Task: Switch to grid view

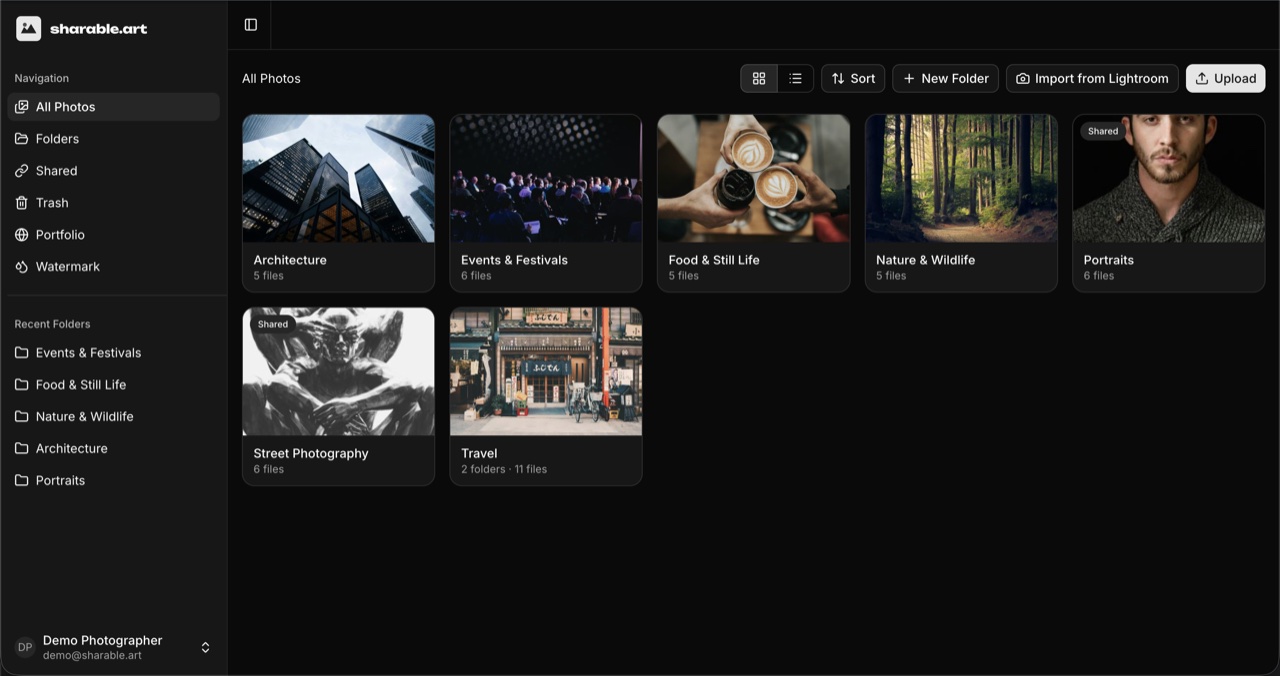Action: tap(759, 78)
